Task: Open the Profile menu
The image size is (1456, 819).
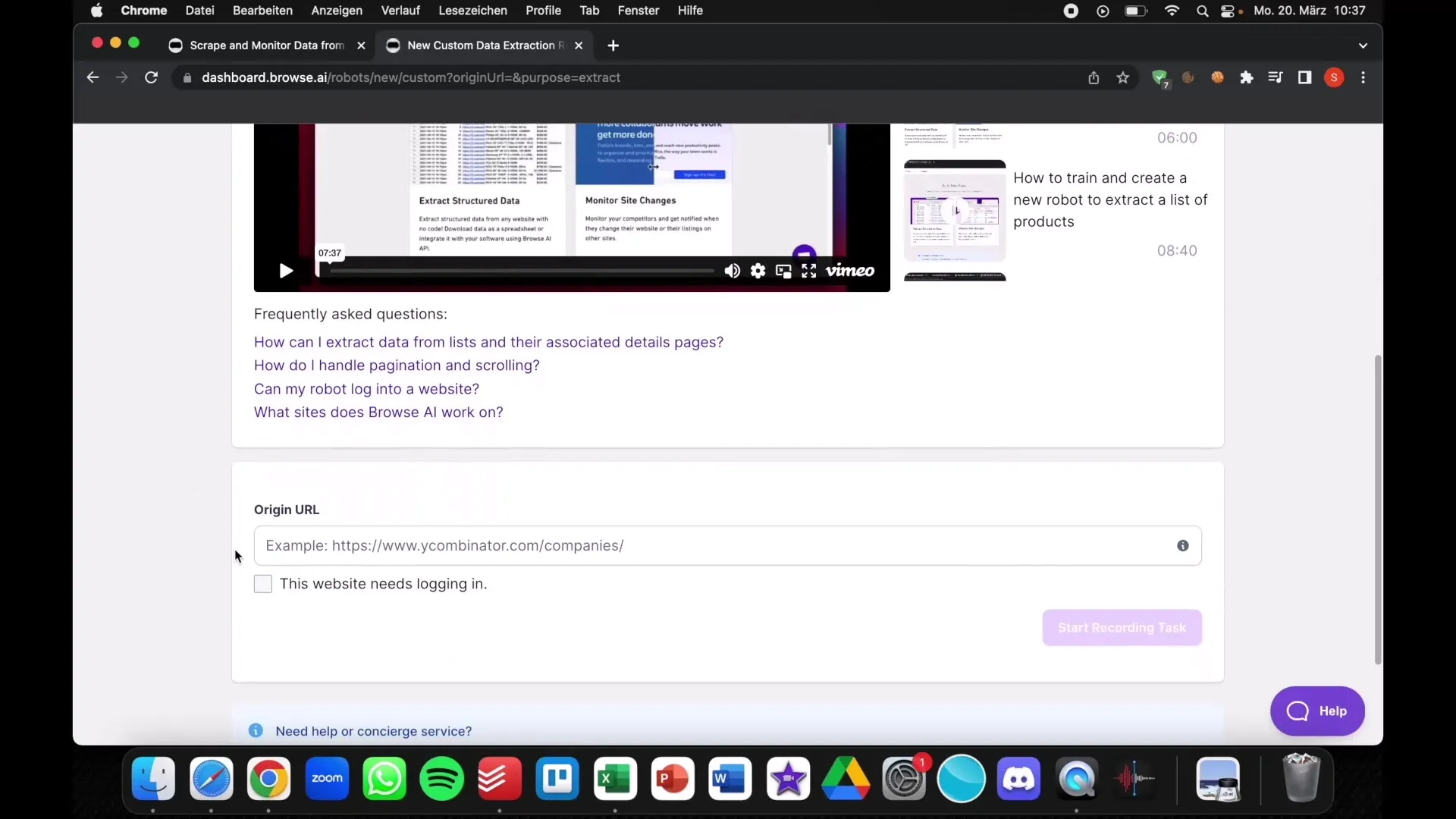Action: pos(543,11)
